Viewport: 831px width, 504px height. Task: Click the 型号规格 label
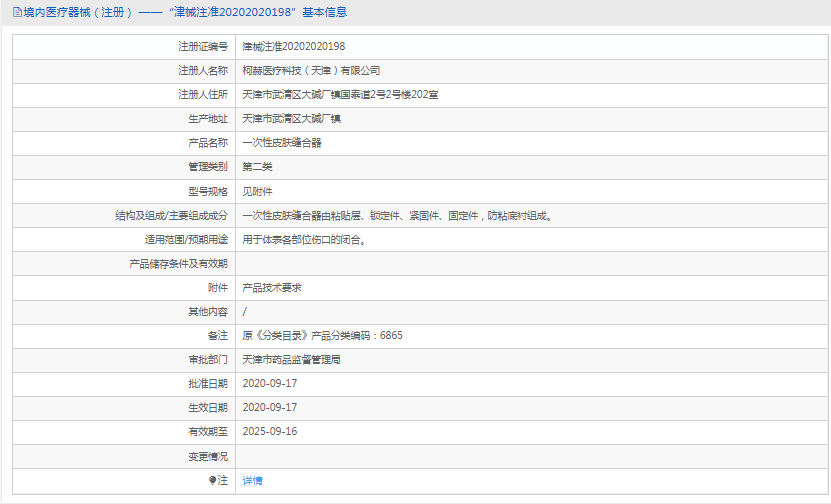coord(208,191)
